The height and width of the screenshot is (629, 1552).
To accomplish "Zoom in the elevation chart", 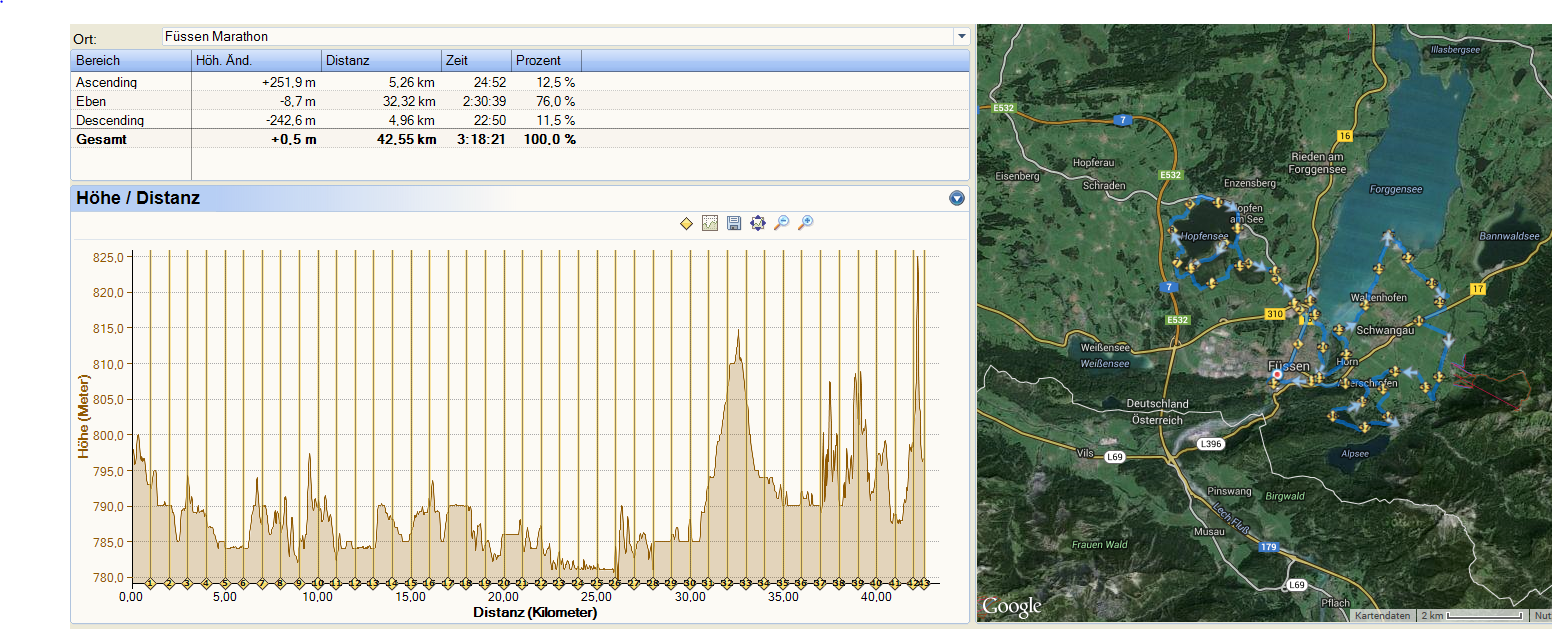I will 805,223.
